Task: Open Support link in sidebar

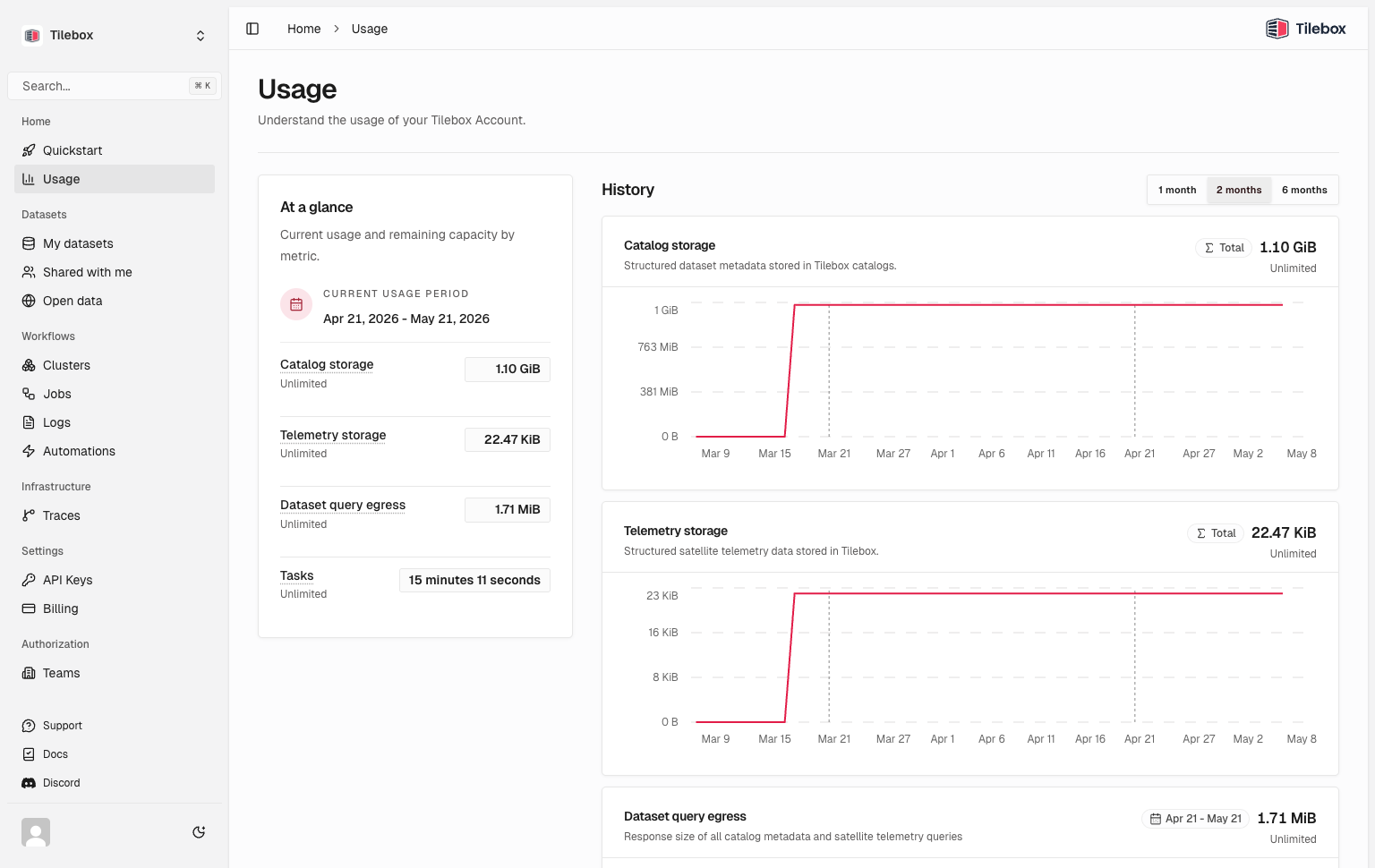Action: pyautogui.click(x=115, y=726)
